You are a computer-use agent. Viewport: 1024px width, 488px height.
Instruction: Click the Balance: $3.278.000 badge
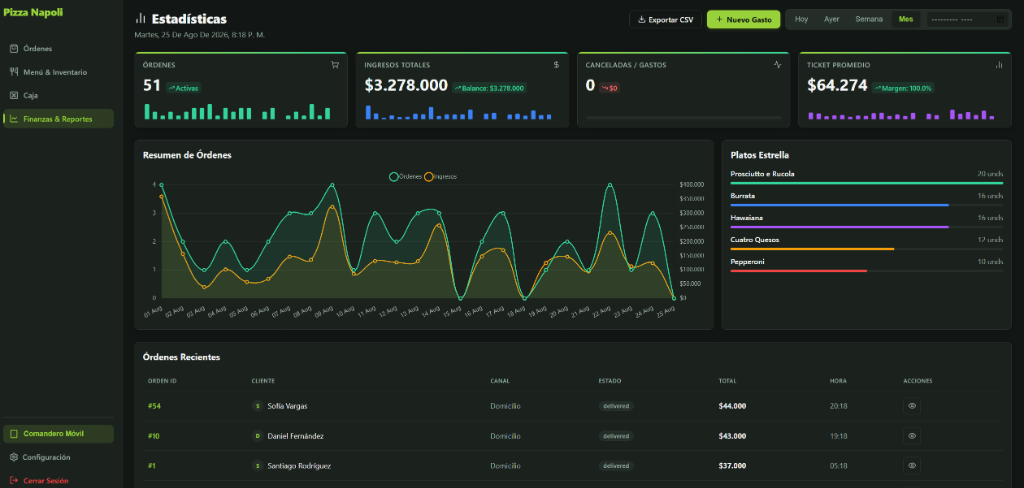489,88
